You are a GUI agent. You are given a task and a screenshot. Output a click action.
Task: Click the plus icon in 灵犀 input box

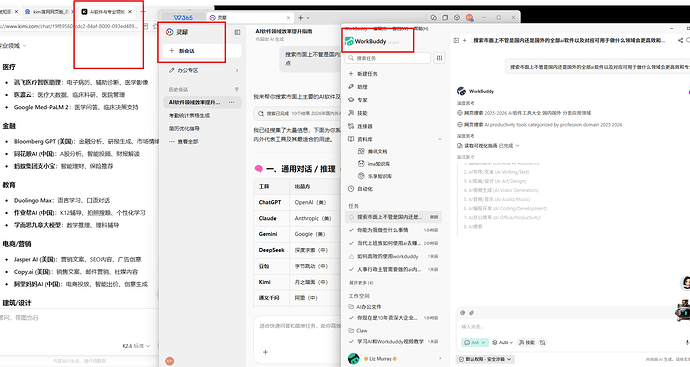coord(265,352)
